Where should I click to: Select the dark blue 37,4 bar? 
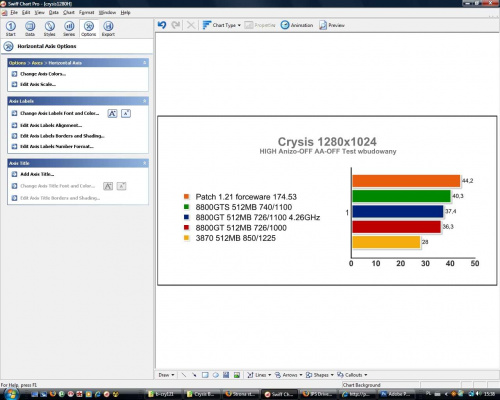tap(398, 212)
